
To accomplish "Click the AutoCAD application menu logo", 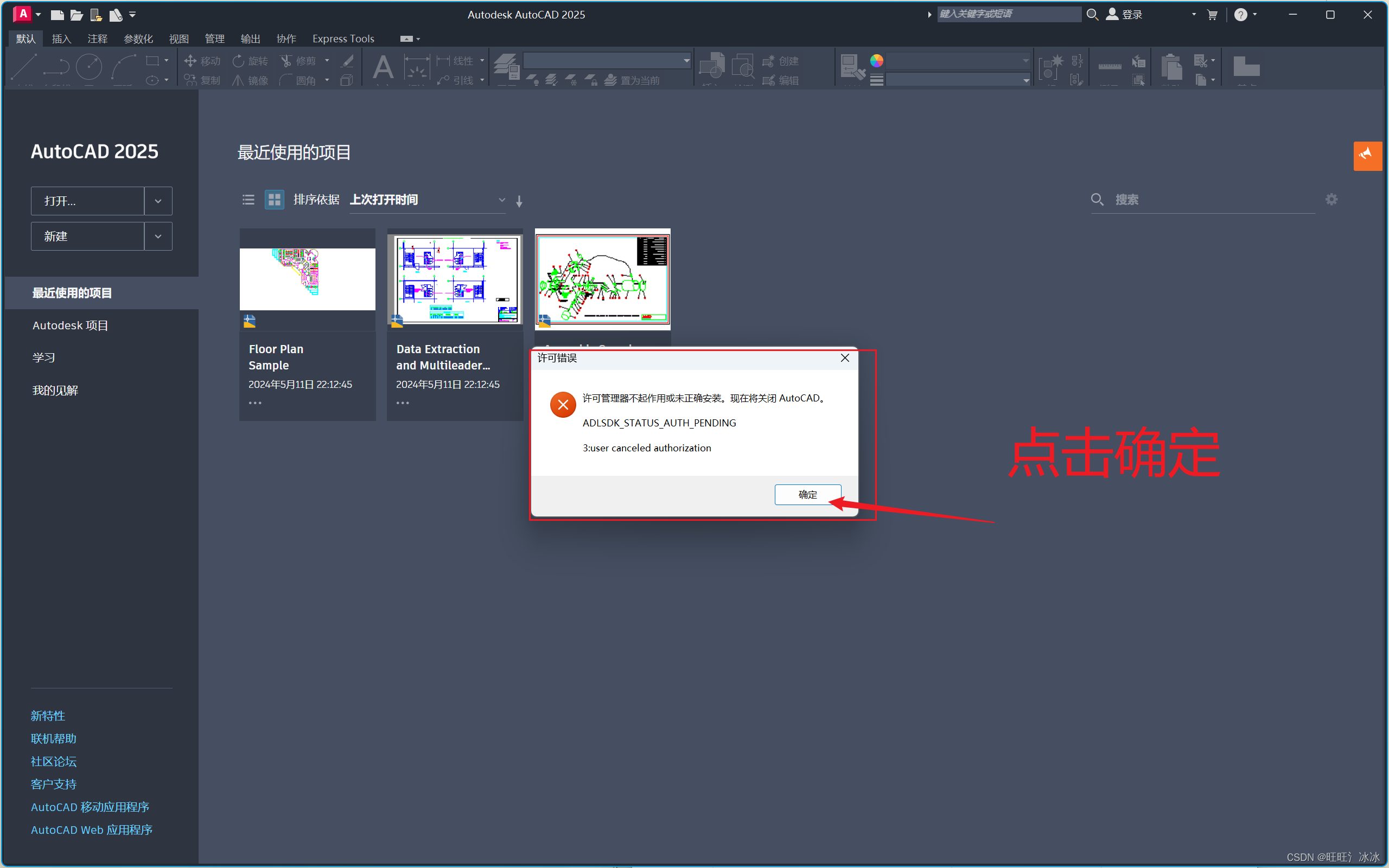I will (x=22, y=14).
